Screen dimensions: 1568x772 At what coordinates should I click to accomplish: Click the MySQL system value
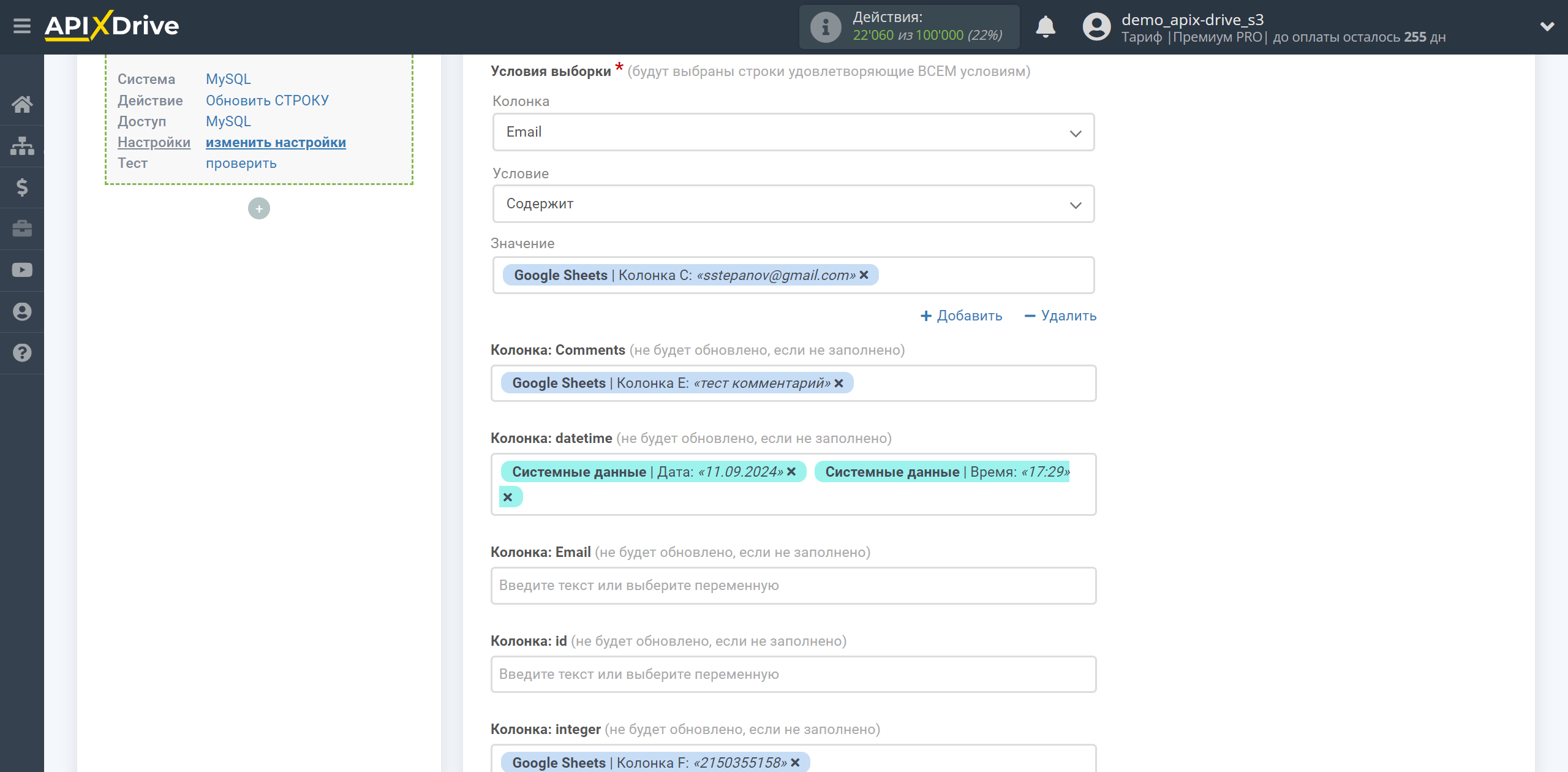coord(228,79)
